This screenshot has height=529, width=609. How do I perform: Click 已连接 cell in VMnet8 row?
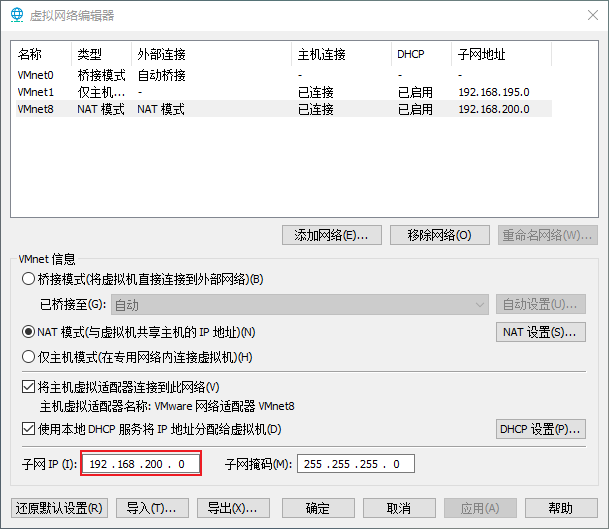coord(316,109)
